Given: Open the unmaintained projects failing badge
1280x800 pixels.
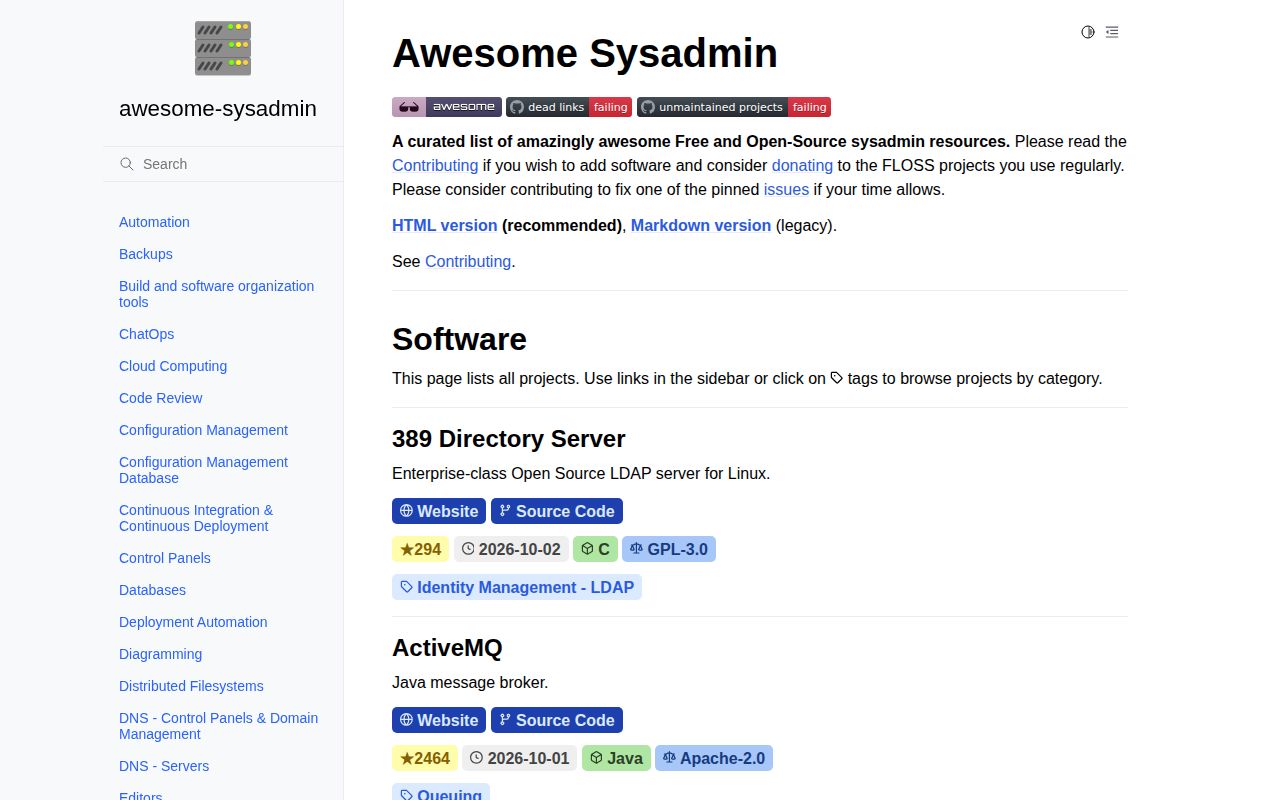Looking at the screenshot, I should (x=734, y=107).
